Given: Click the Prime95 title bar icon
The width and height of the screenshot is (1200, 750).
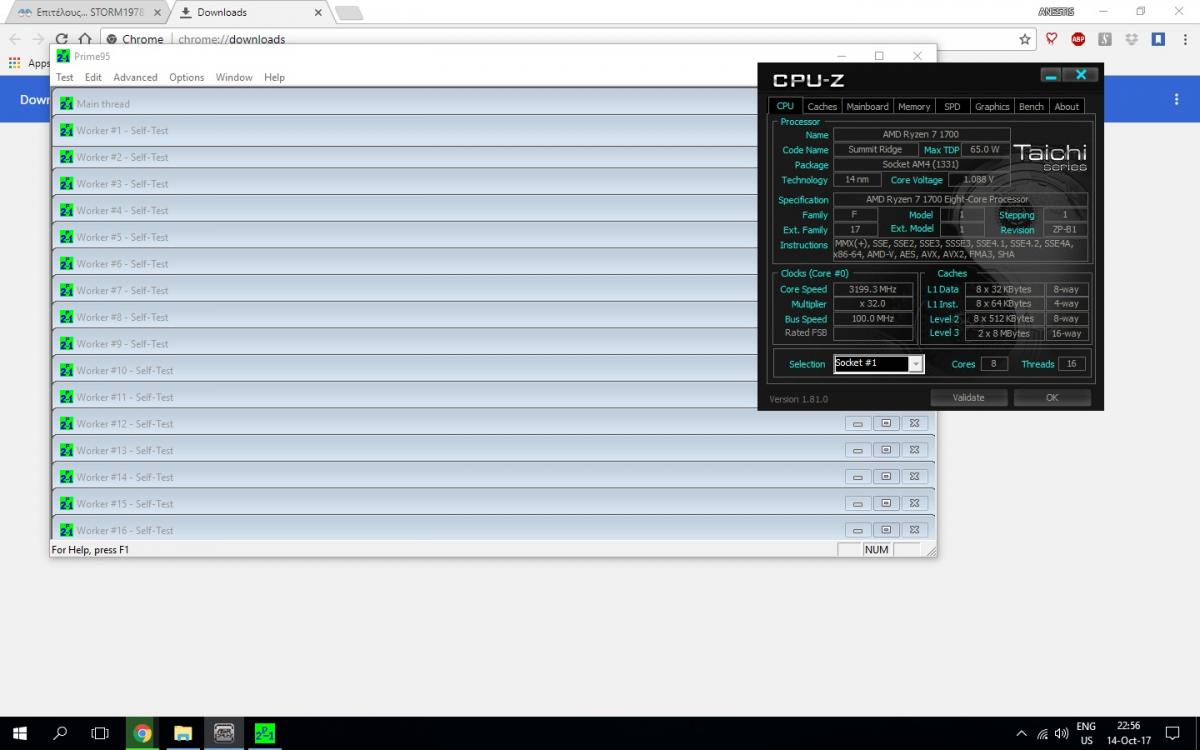Looking at the screenshot, I should (63, 56).
